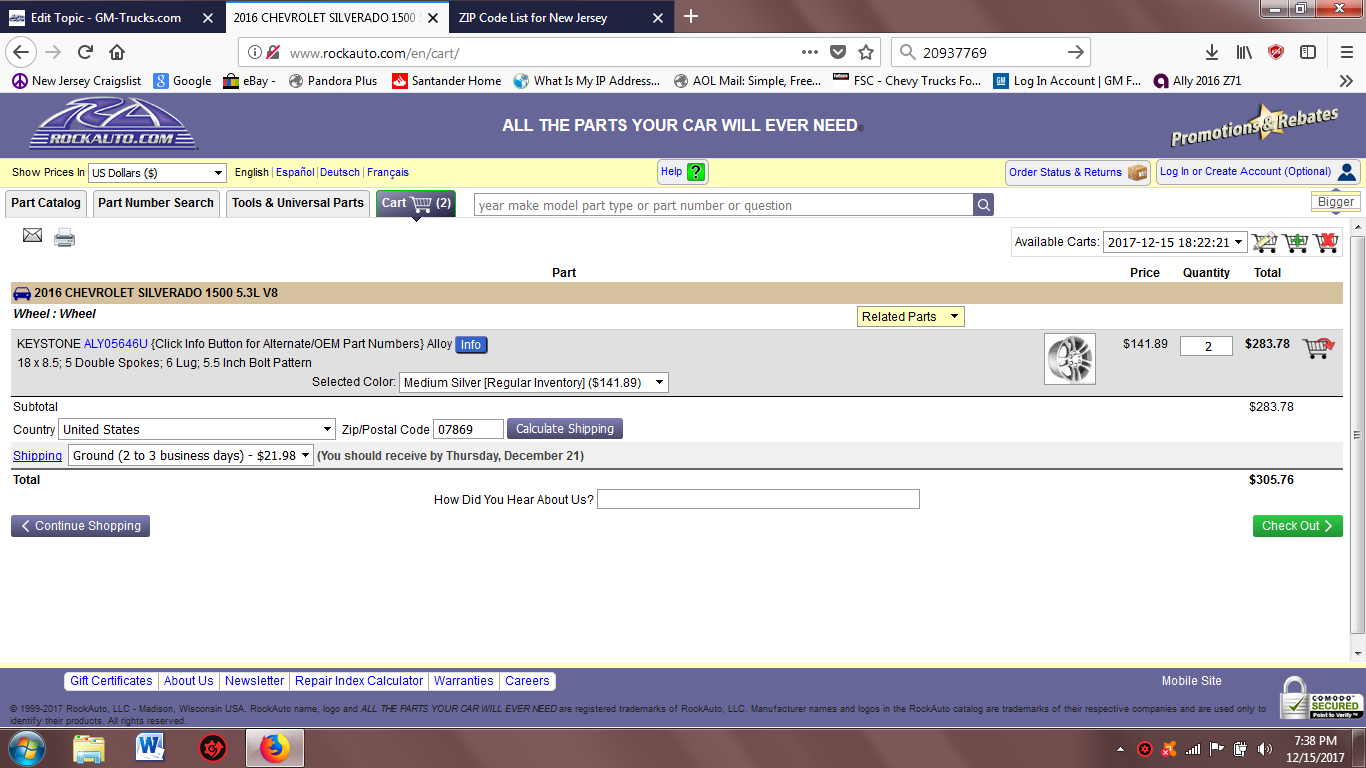Image resolution: width=1366 pixels, height=768 pixels.
Task: Print the cart with the printer icon
Action: tap(65, 237)
